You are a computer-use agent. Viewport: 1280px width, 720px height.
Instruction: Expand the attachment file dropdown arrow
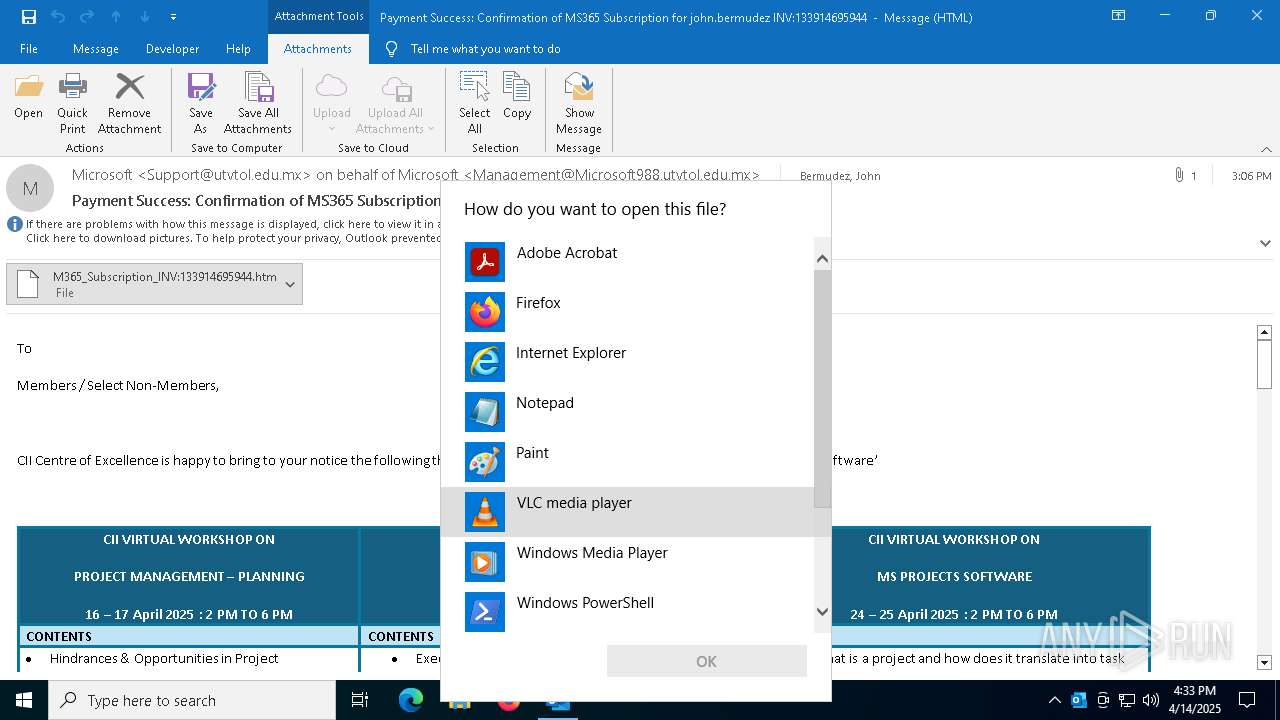point(290,284)
